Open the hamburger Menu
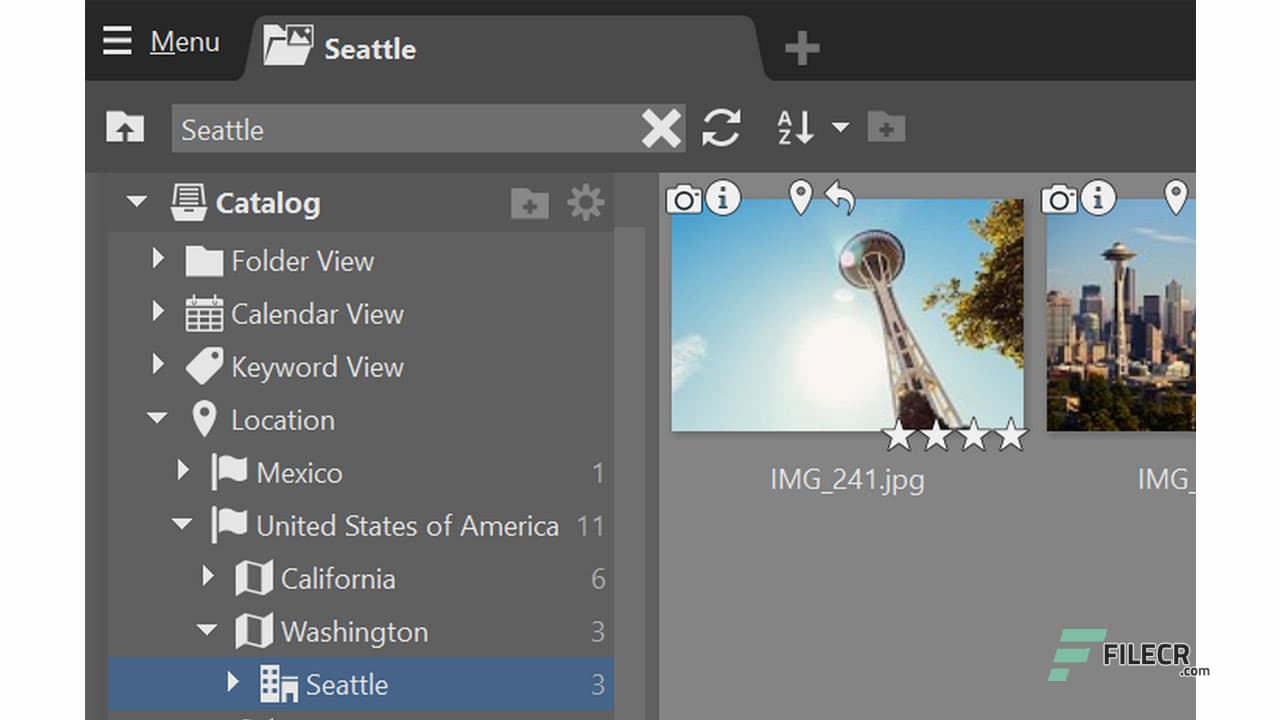Viewport: 1280px width, 720px height. click(160, 42)
